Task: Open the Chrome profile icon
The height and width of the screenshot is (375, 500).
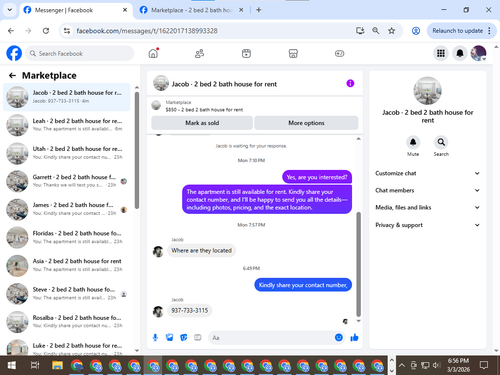Action: (416, 31)
